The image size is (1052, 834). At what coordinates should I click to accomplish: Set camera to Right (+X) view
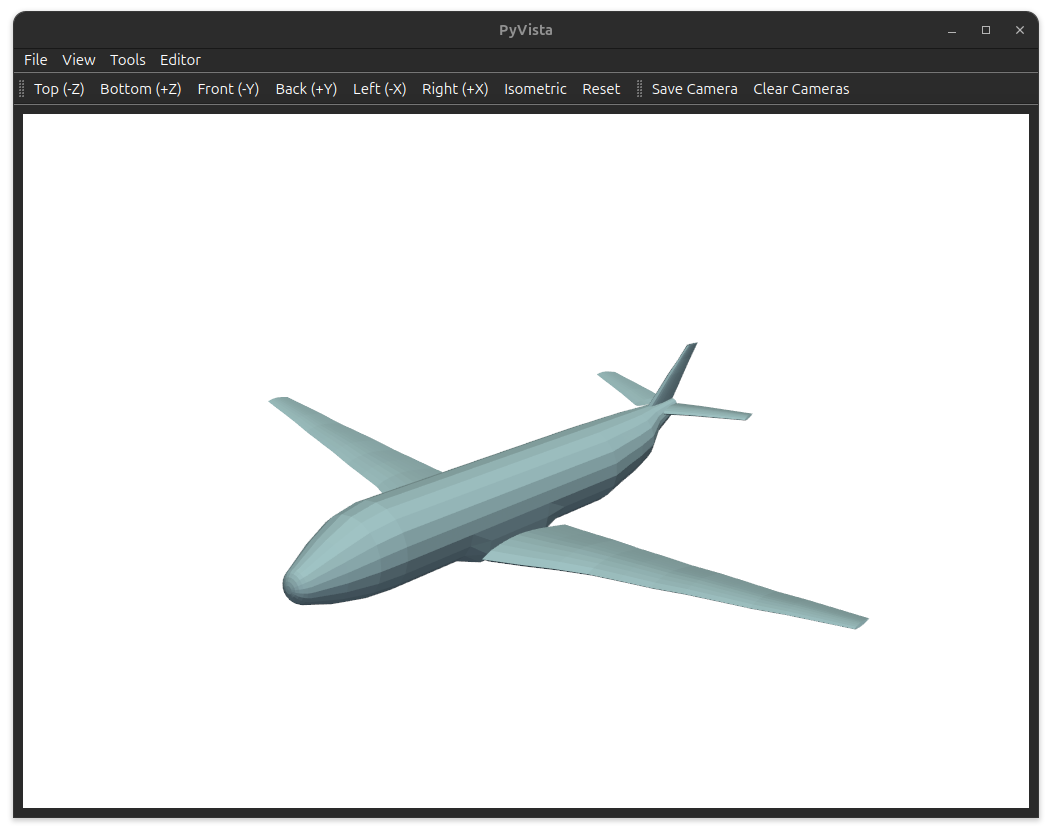pyautogui.click(x=455, y=89)
